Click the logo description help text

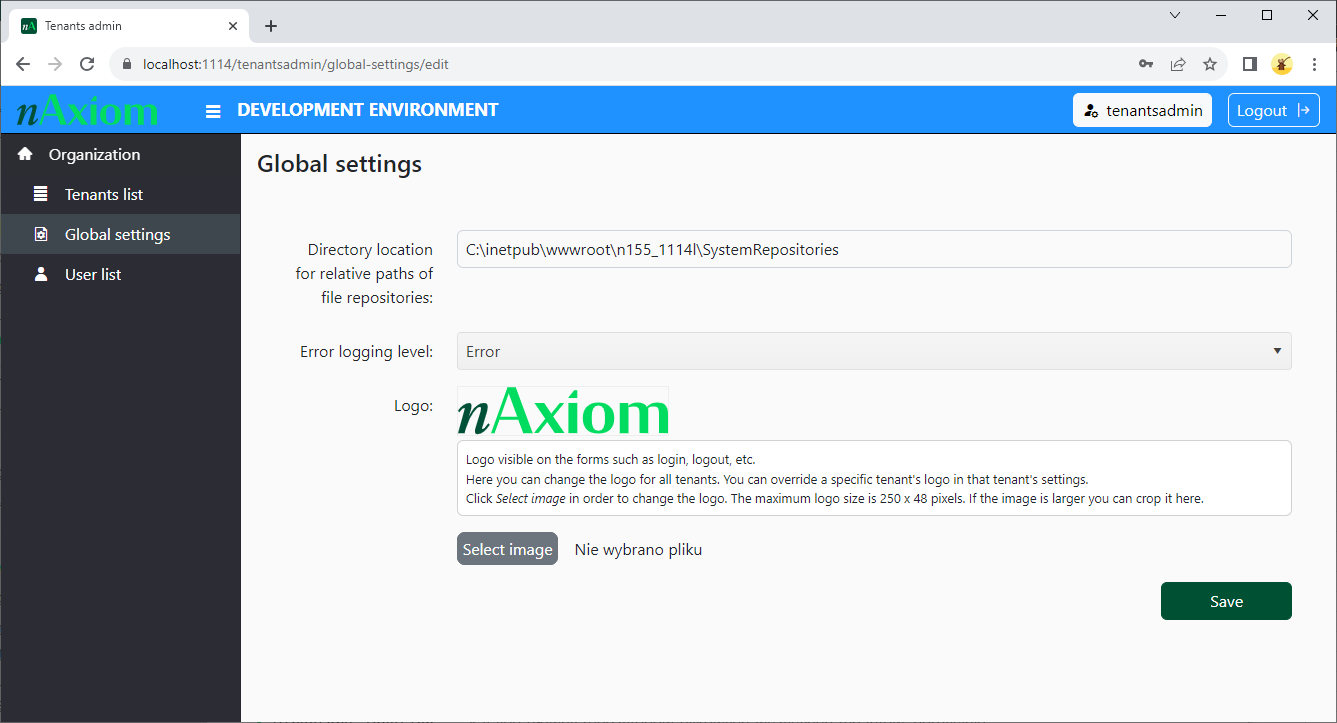[x=874, y=478]
